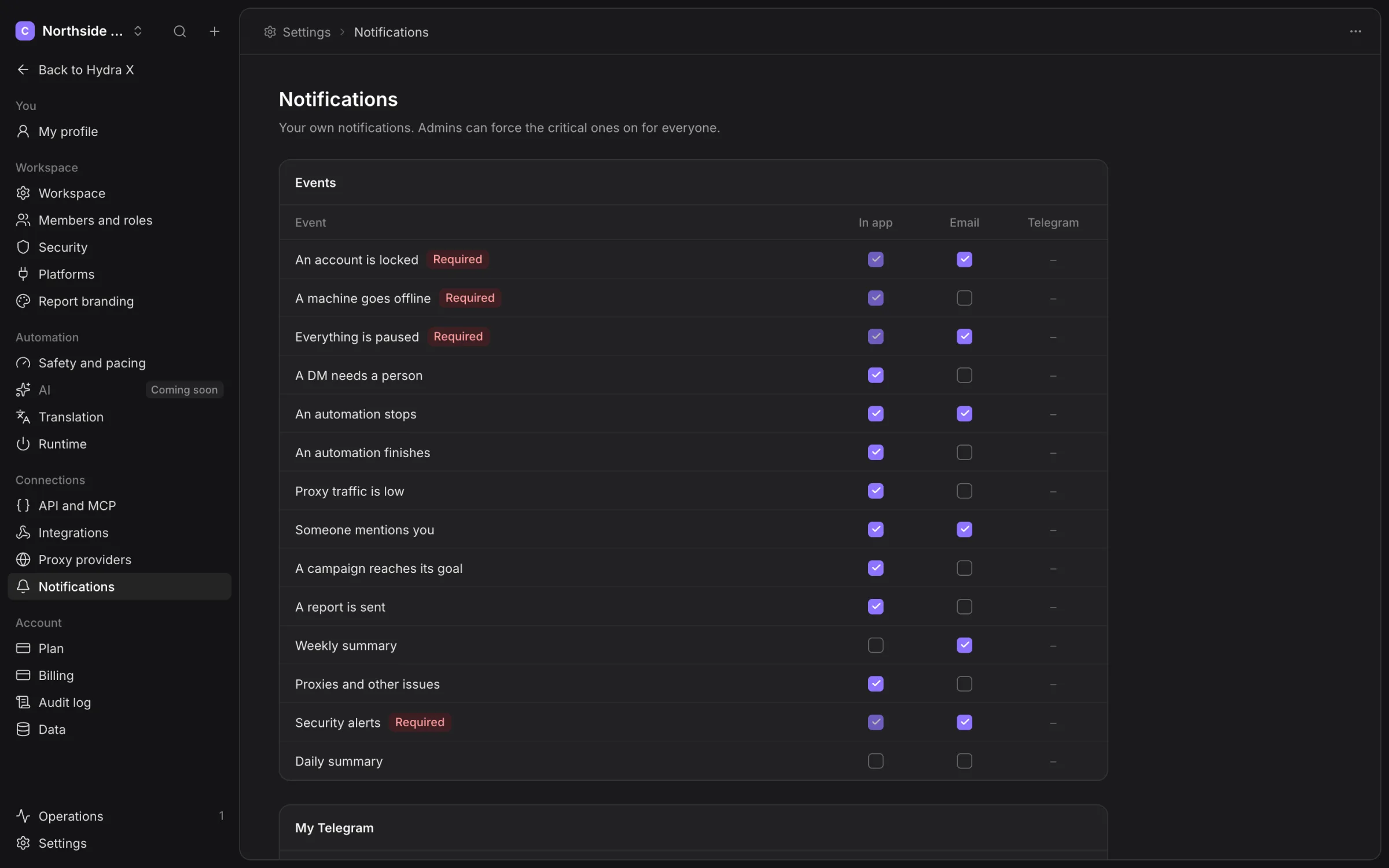
Task: Click the plus icon in sidebar header
Action: click(214, 31)
